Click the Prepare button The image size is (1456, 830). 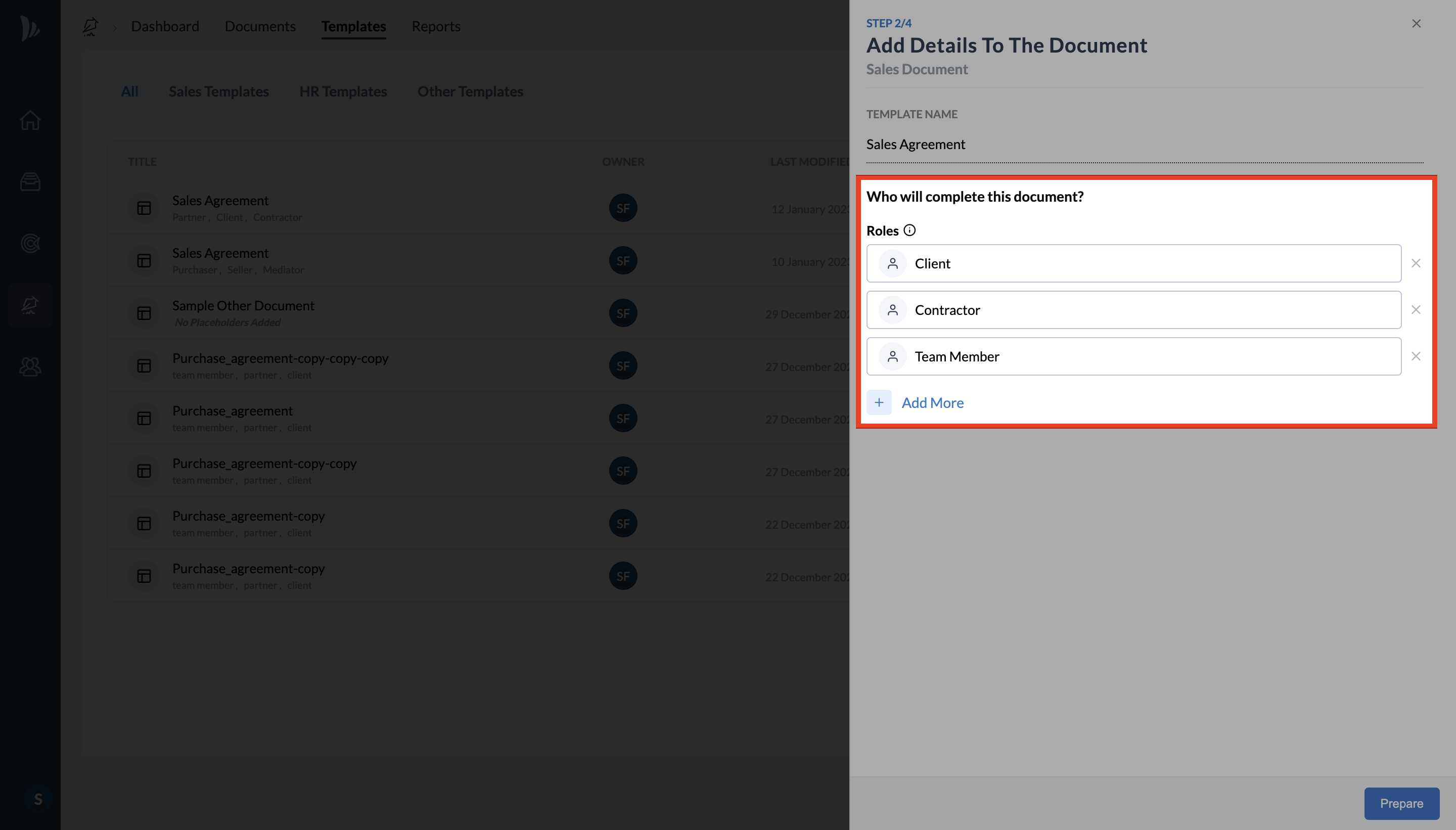pyautogui.click(x=1401, y=803)
